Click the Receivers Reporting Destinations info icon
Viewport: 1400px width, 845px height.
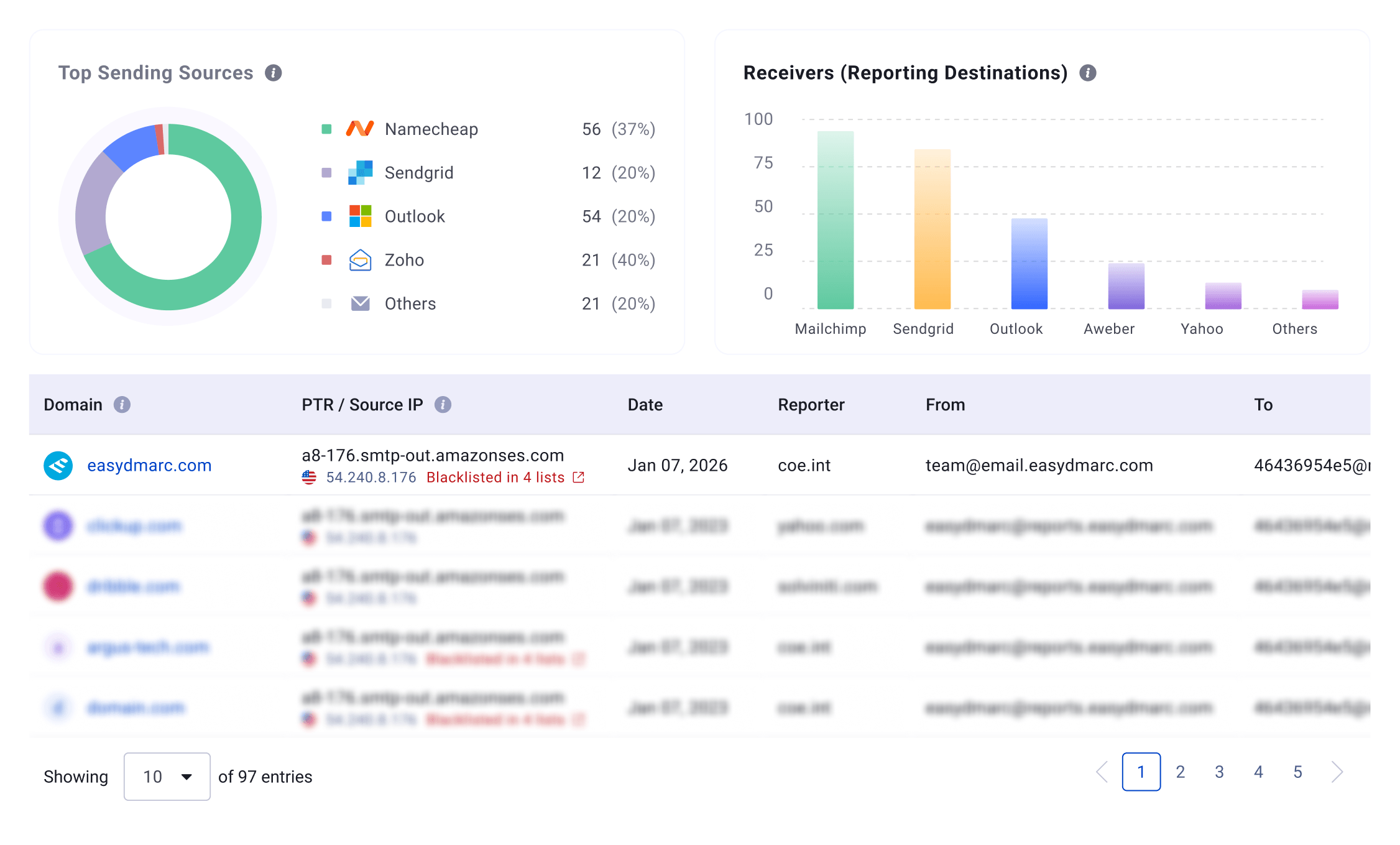coord(1087,73)
